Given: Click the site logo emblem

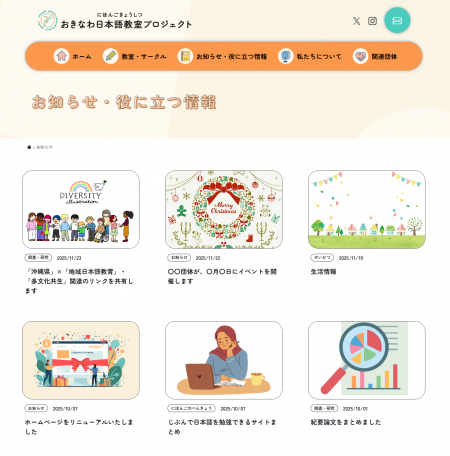Looking at the screenshot, I should (47, 20).
